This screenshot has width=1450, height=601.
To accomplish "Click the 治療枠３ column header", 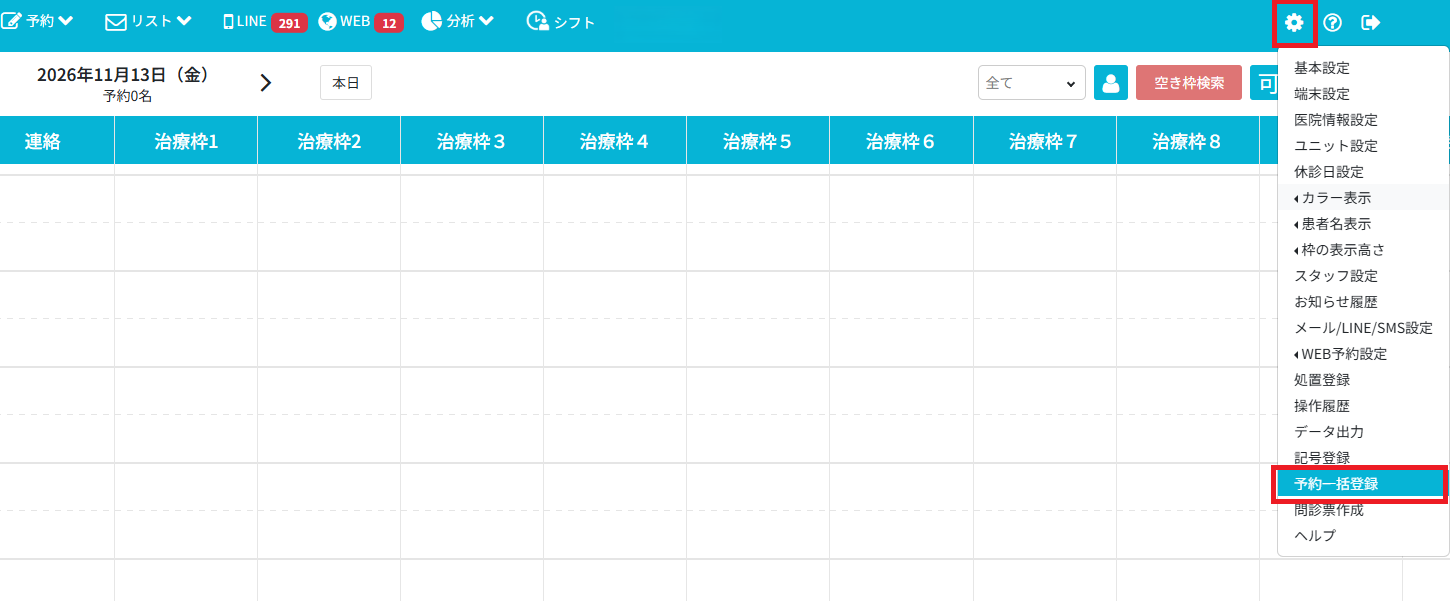I will pos(472,142).
